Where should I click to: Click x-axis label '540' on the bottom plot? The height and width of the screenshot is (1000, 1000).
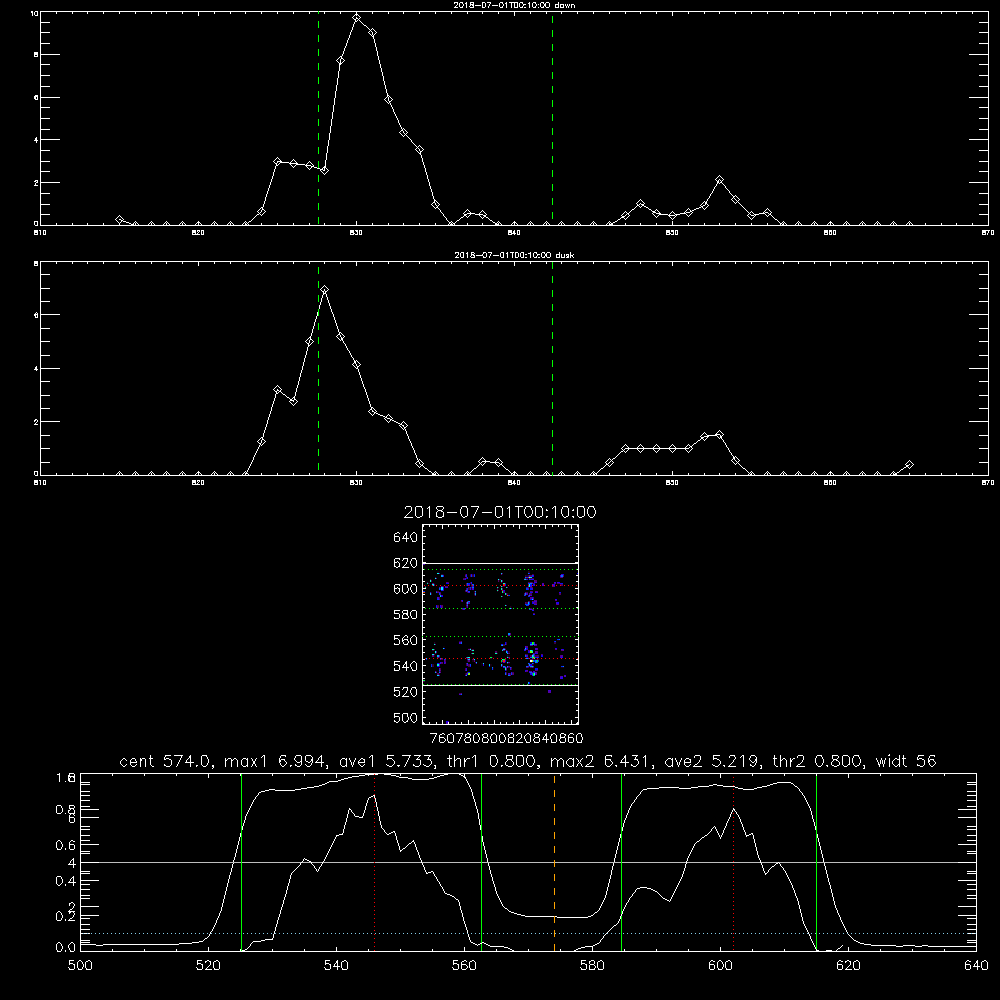(x=336, y=966)
